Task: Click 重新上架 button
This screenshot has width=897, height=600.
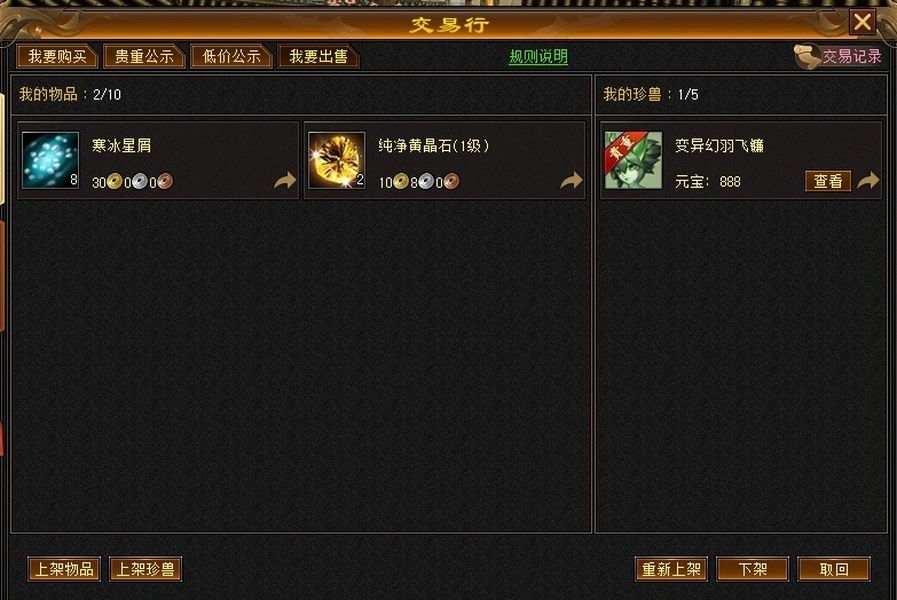Action: pos(671,569)
